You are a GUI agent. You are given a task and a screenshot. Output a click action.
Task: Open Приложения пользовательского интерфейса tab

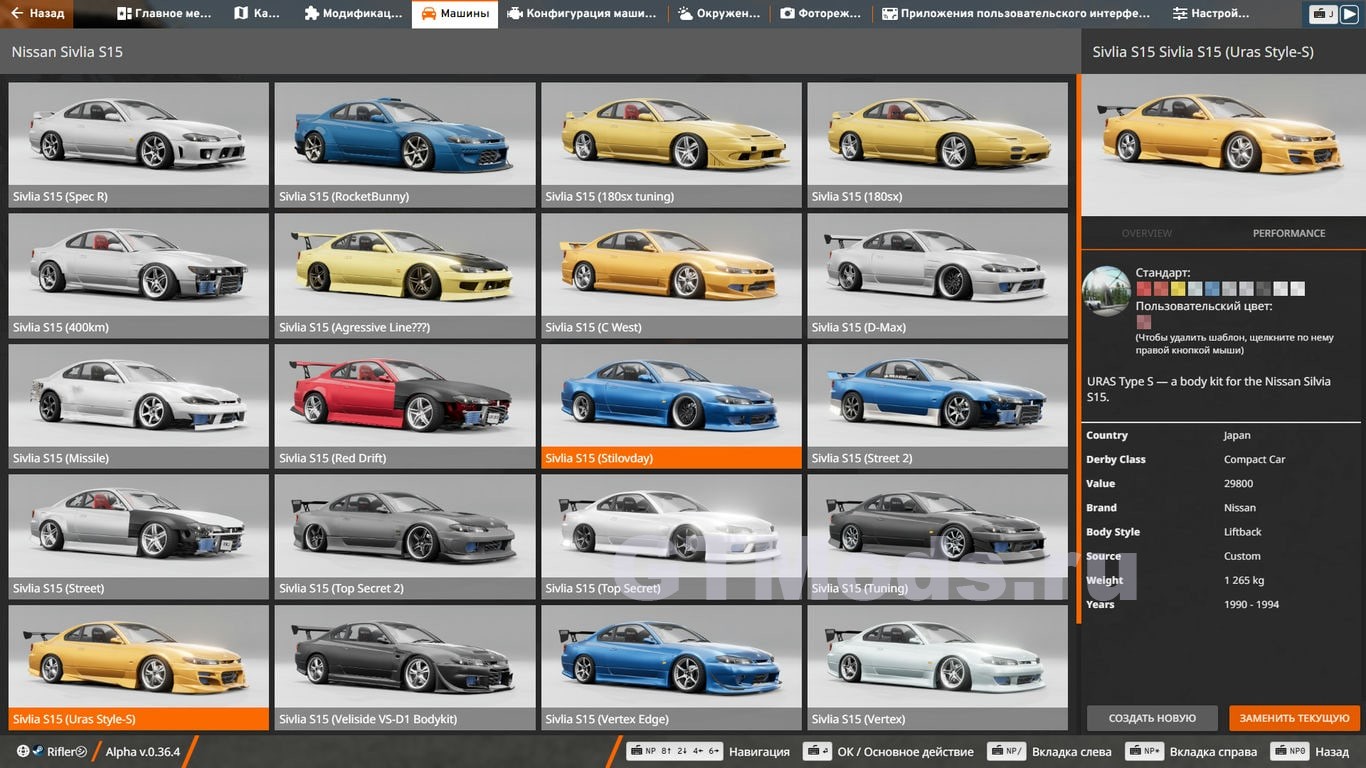(x=1016, y=14)
